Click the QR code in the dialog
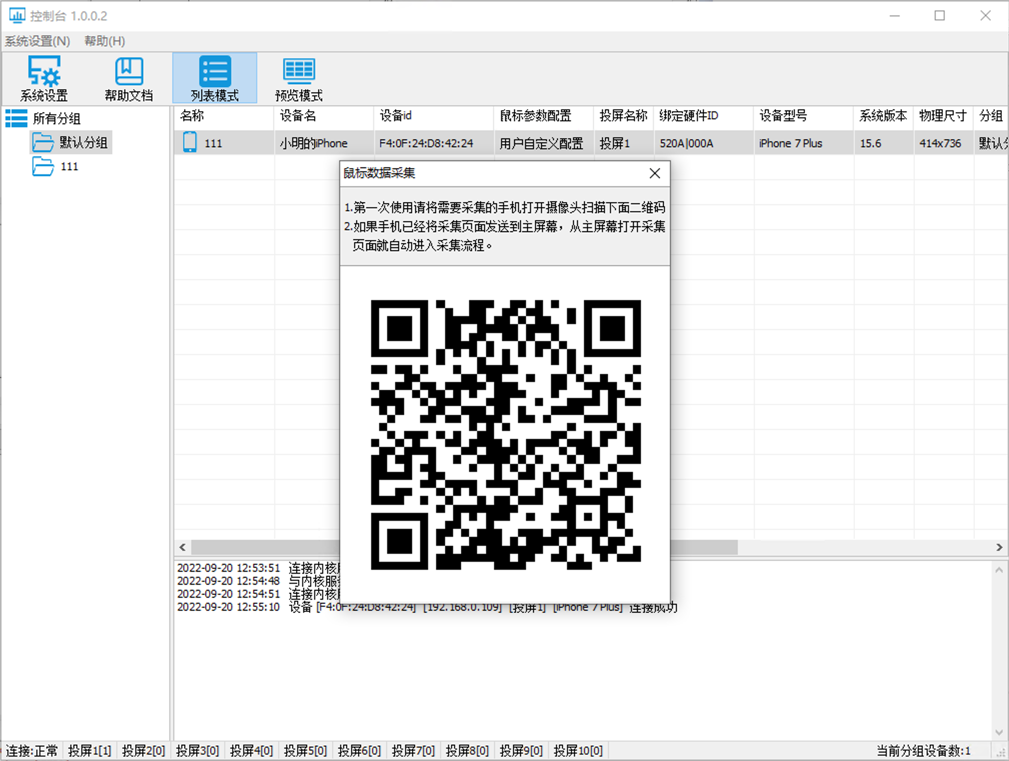The width and height of the screenshot is (1009, 761). point(505,434)
